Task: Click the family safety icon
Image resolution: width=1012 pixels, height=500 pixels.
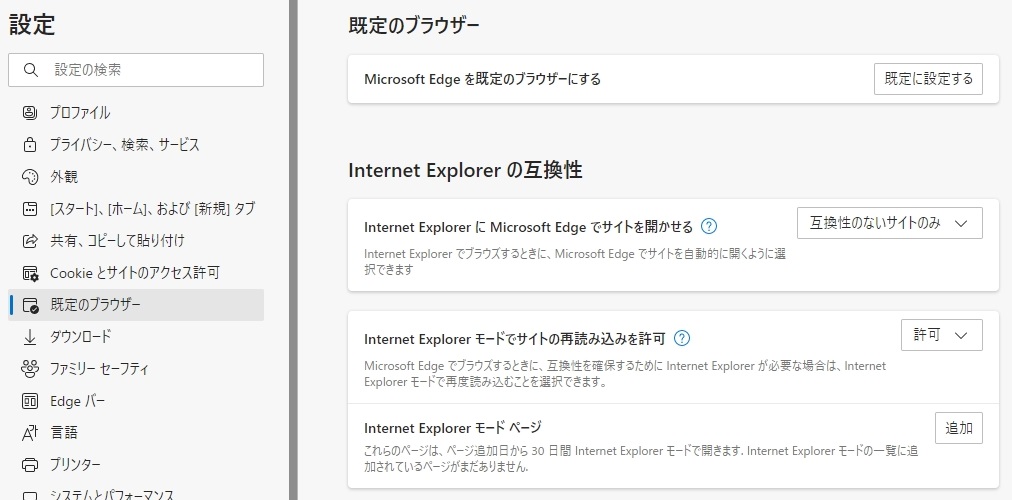Action: [x=30, y=369]
